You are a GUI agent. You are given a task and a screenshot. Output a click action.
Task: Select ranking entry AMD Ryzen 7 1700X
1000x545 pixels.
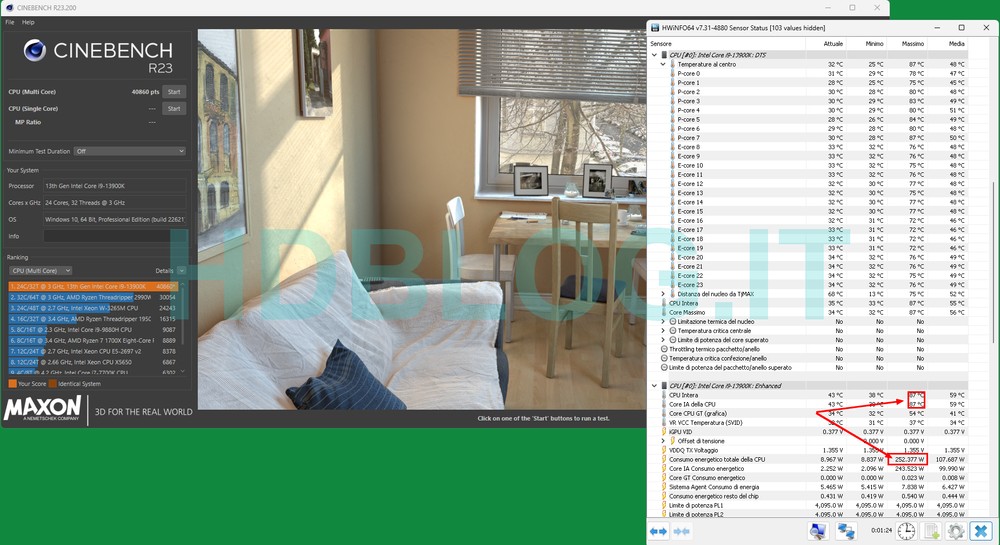(93, 340)
